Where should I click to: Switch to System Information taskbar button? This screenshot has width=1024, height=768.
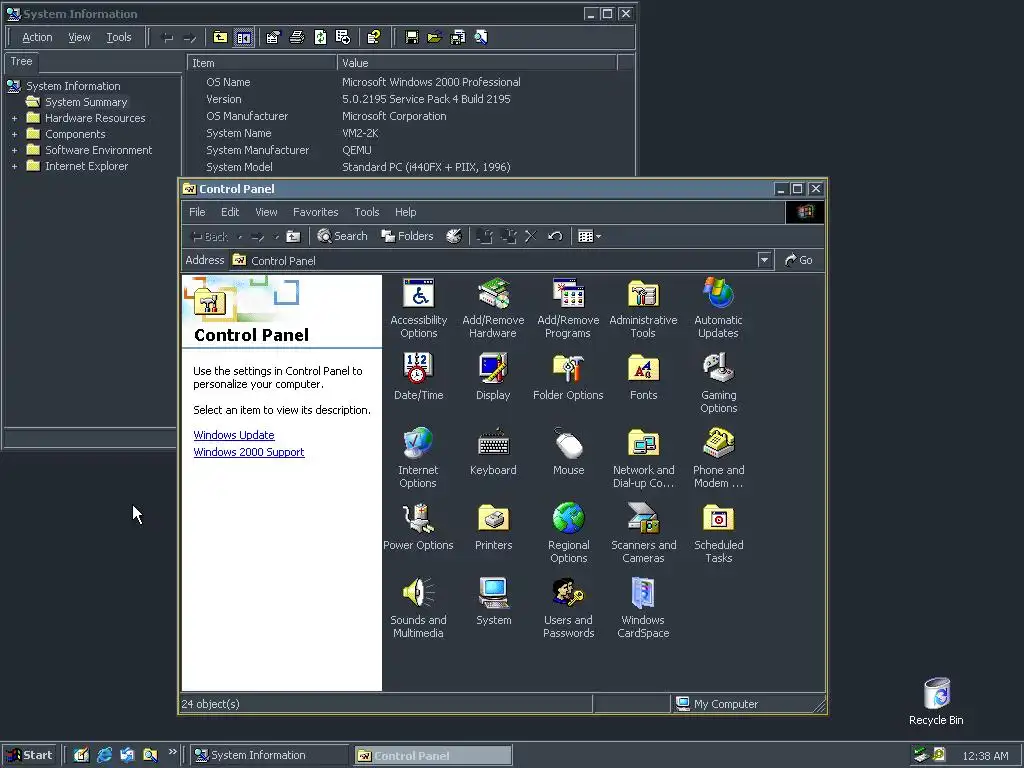(x=270, y=755)
